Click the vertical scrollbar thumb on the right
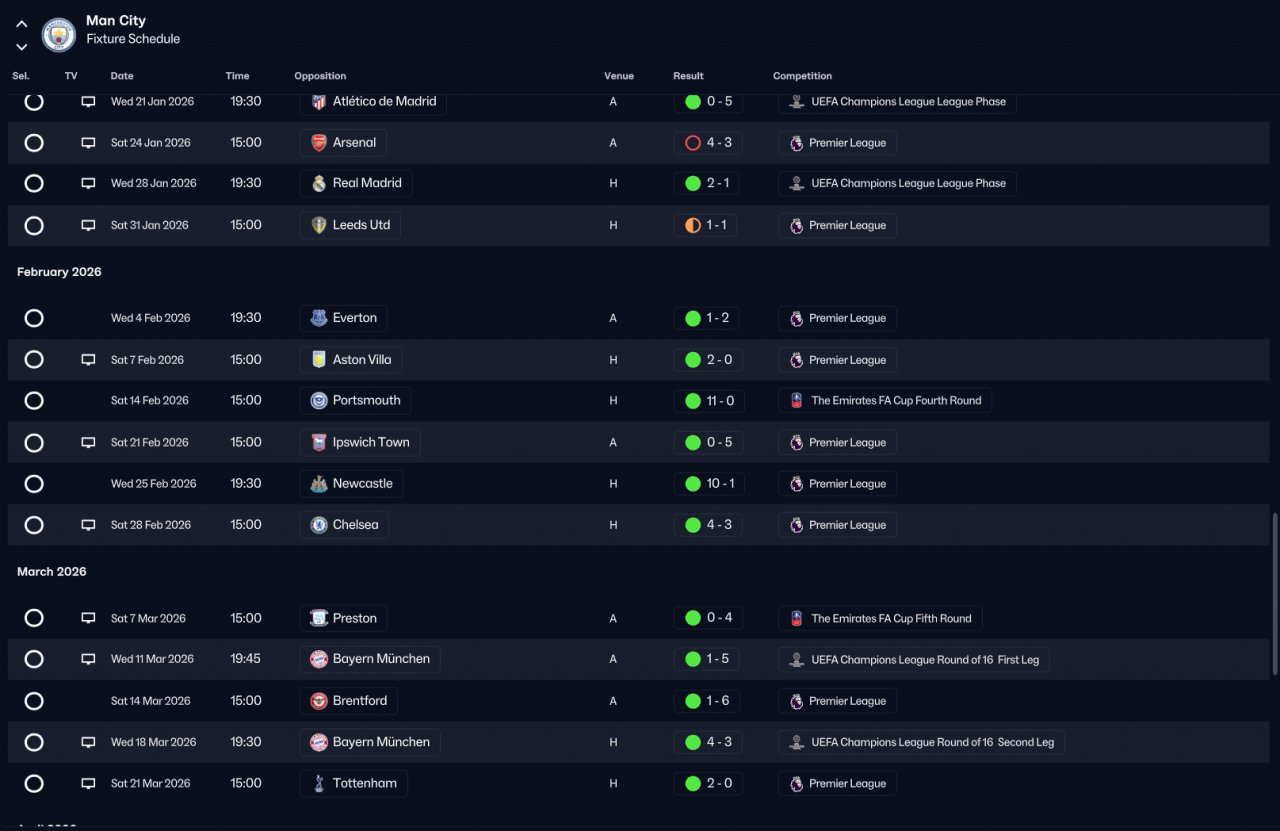Screen dimensions: 1280x831 click(x=1274, y=595)
